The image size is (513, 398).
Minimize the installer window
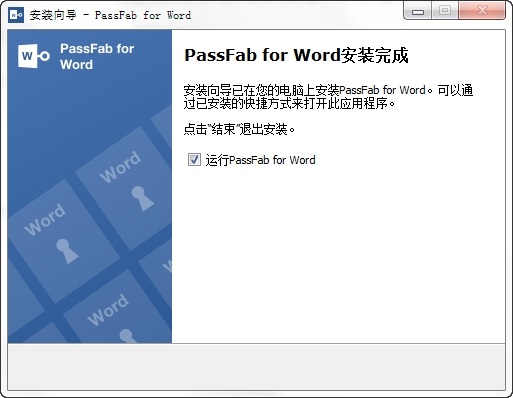418,11
